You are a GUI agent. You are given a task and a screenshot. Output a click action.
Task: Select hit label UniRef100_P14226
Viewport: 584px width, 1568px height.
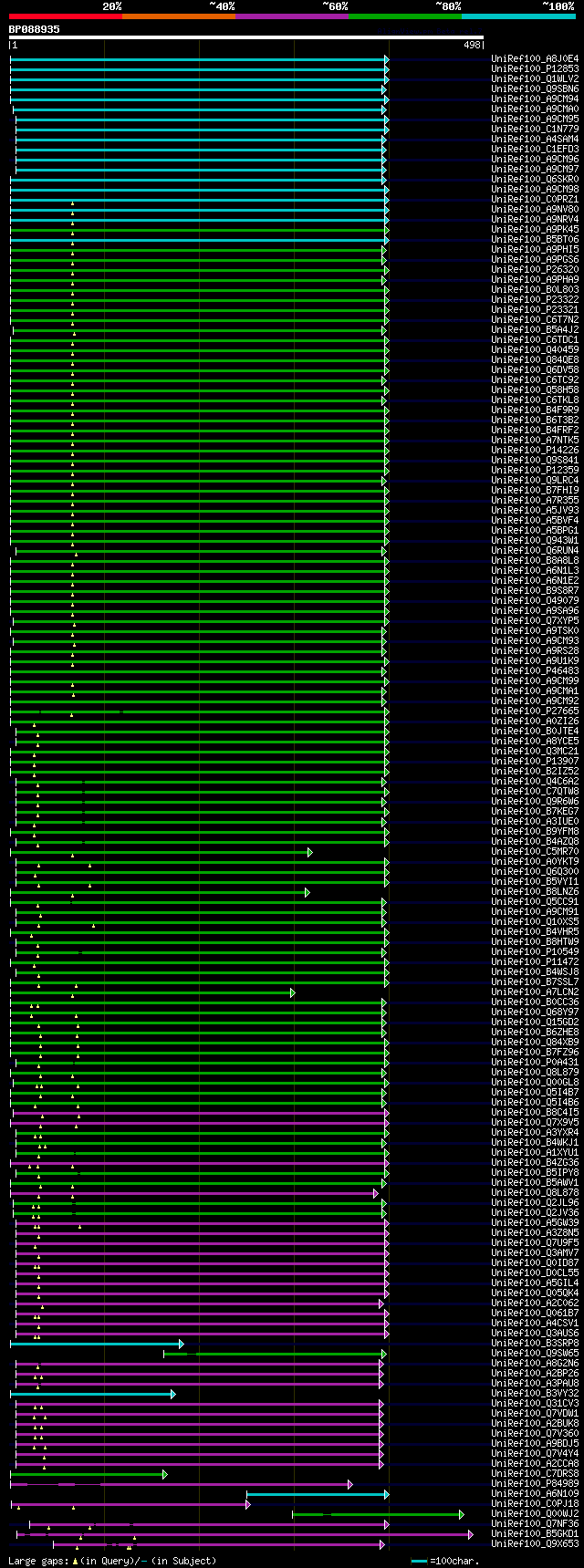pyautogui.click(x=535, y=450)
